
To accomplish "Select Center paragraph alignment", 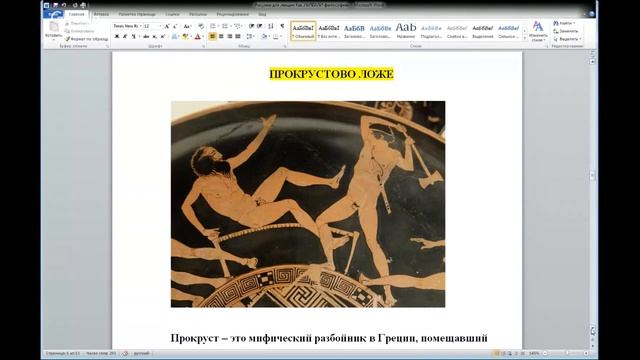I will 221,37.
